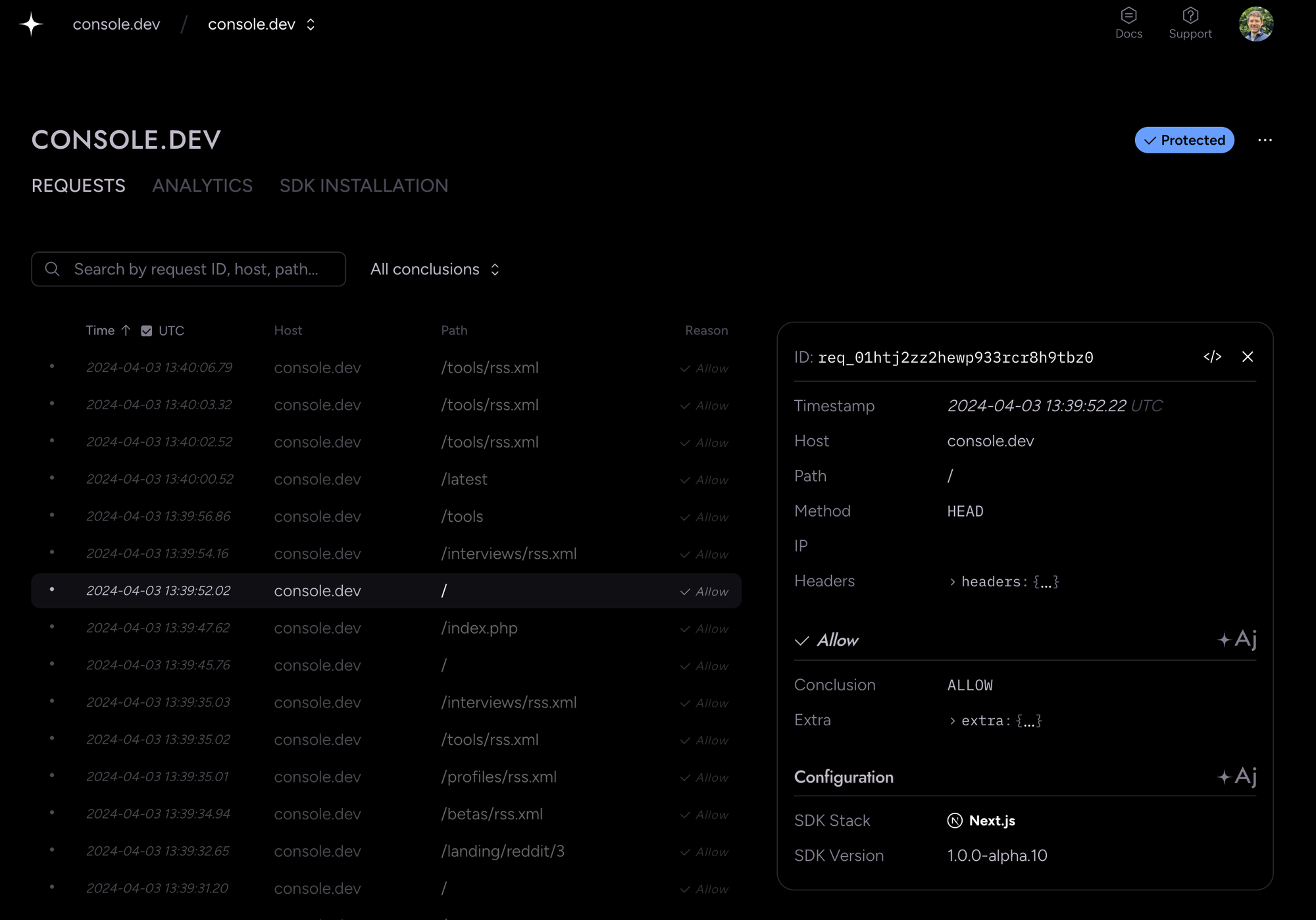
Task: Open the All conclusions filter dropdown
Action: point(435,269)
